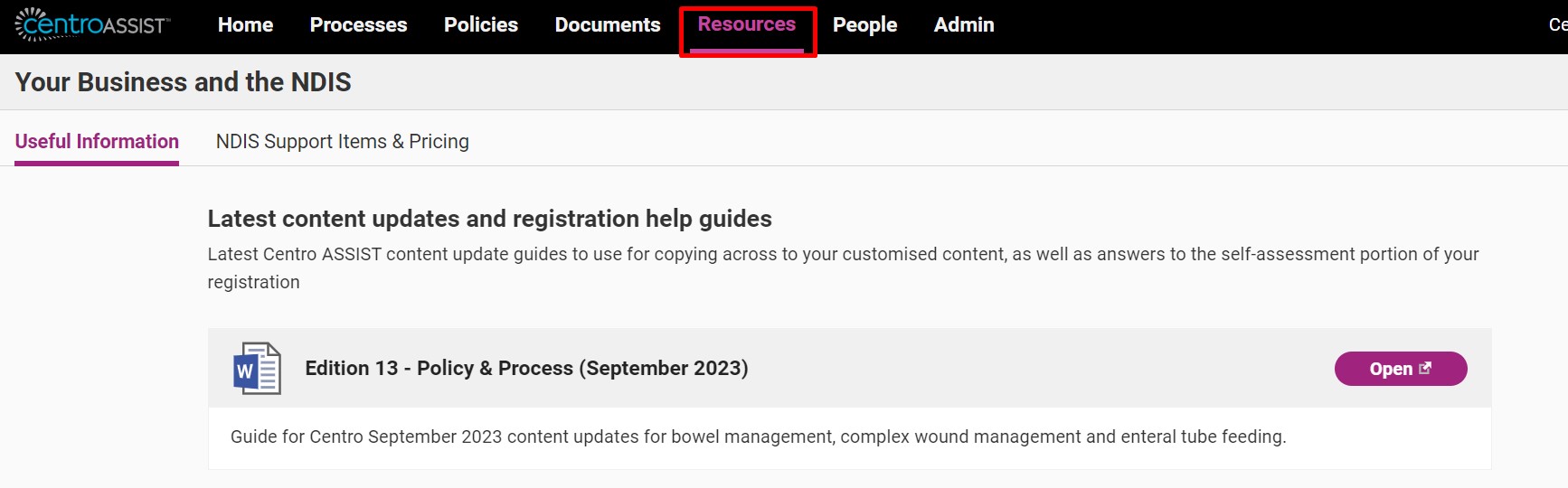Select the Resources menu item
This screenshot has width=1568, height=488.
[747, 24]
